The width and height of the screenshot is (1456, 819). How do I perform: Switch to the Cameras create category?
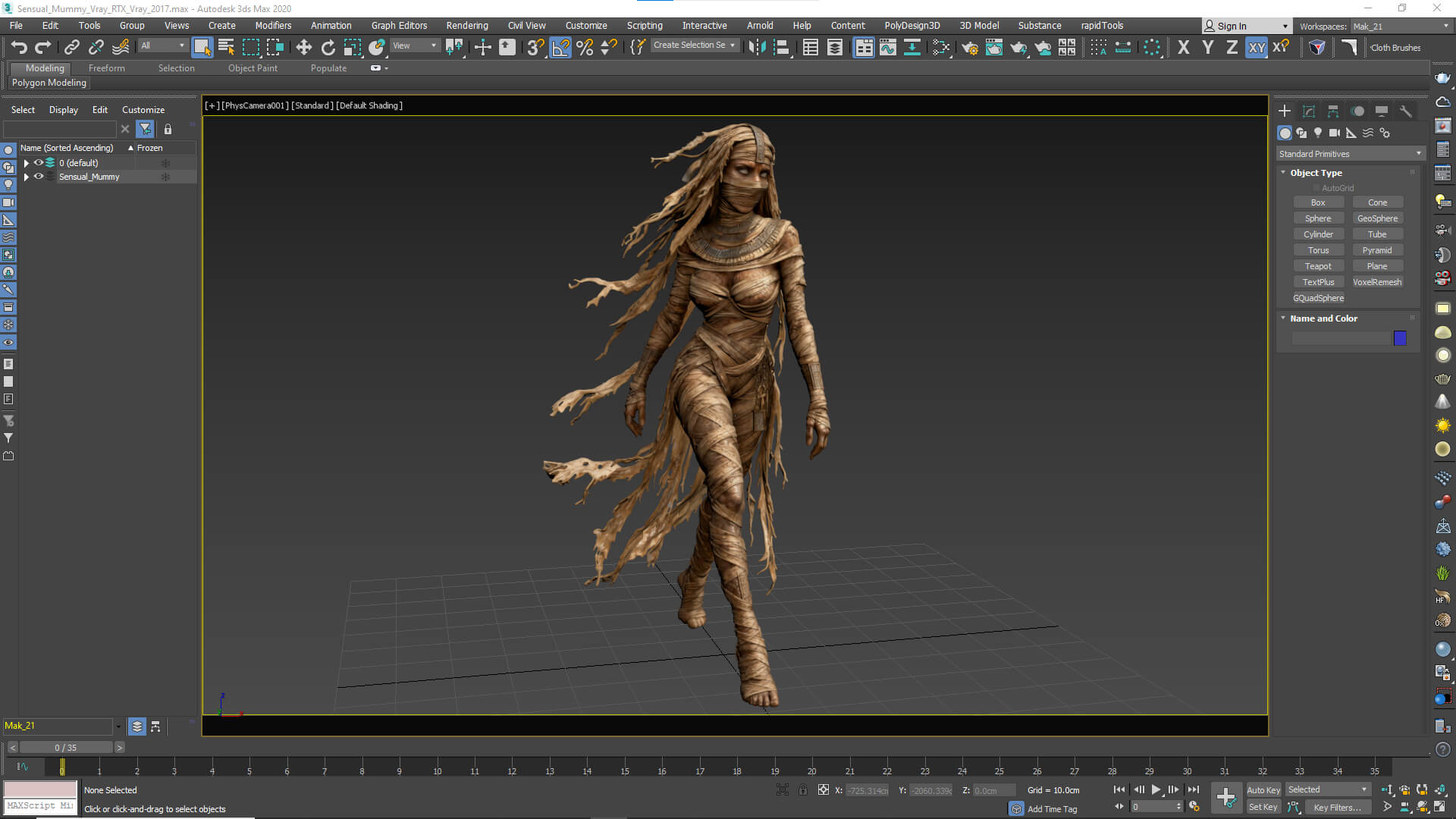[1335, 133]
